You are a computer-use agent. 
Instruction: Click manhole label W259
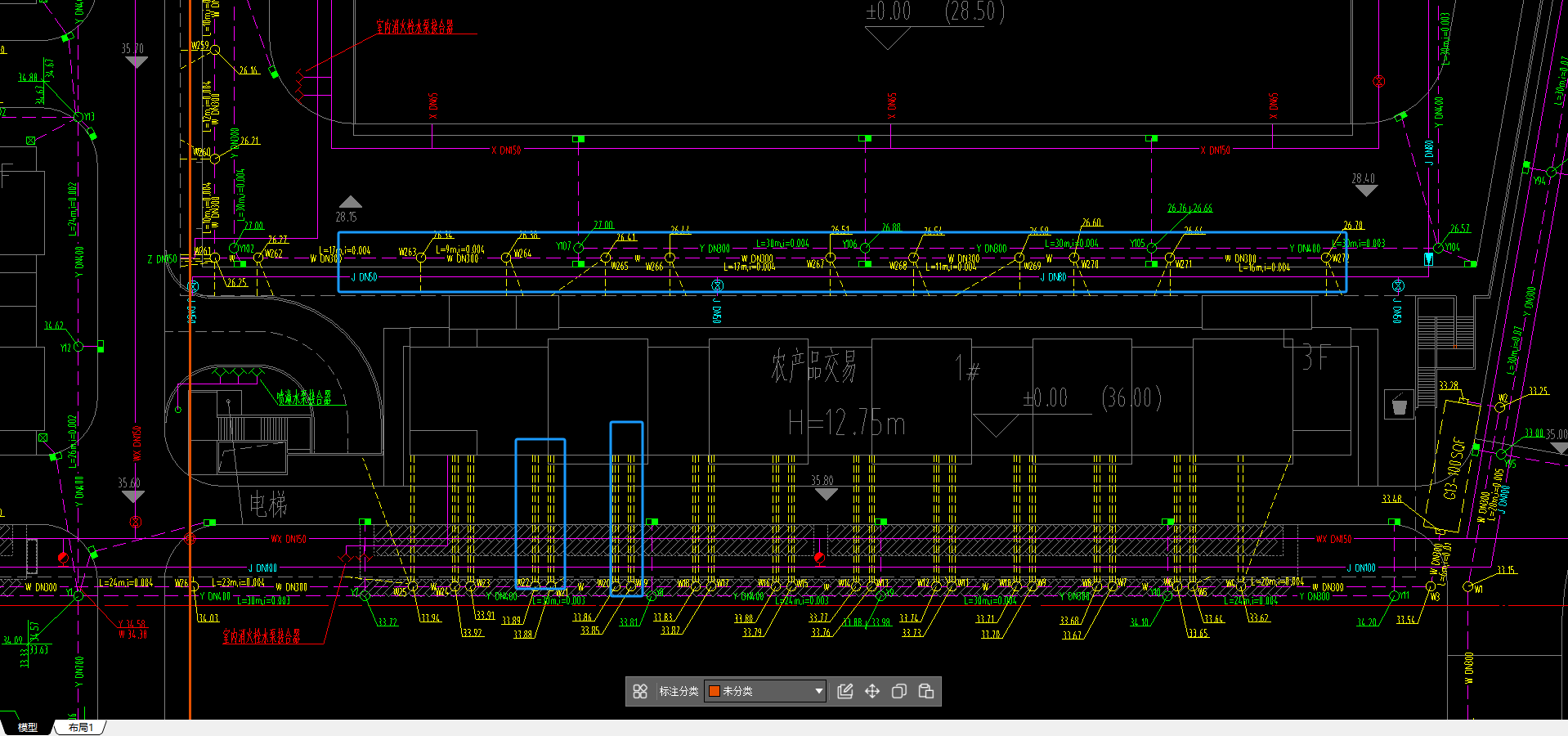(200, 46)
